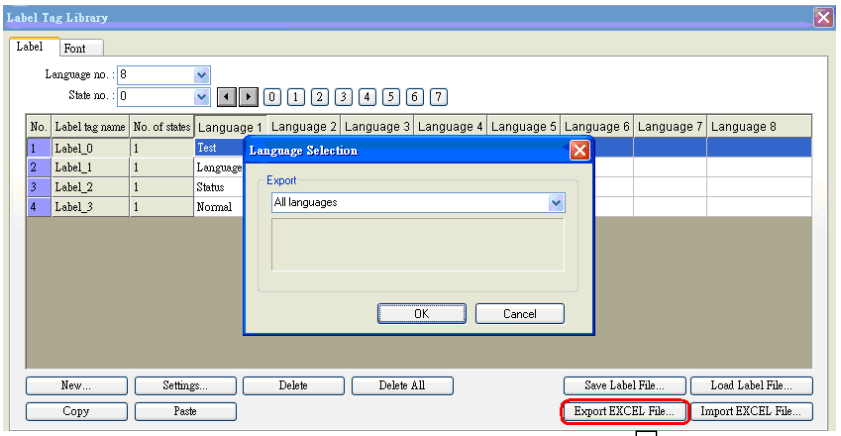Click the Settings... button
The height and width of the screenshot is (436, 841).
185,386
